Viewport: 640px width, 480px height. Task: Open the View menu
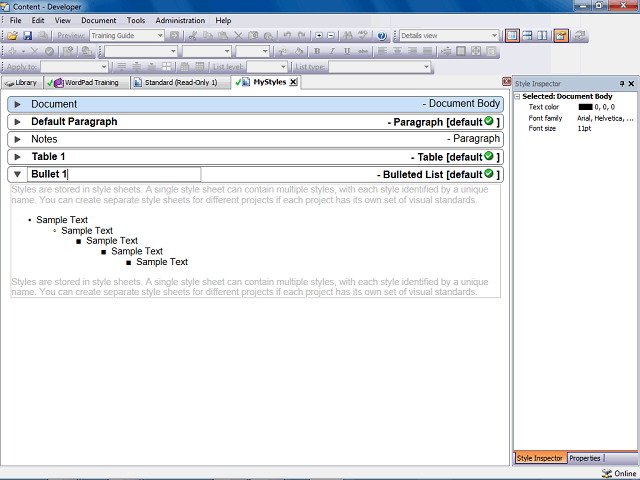coord(62,20)
